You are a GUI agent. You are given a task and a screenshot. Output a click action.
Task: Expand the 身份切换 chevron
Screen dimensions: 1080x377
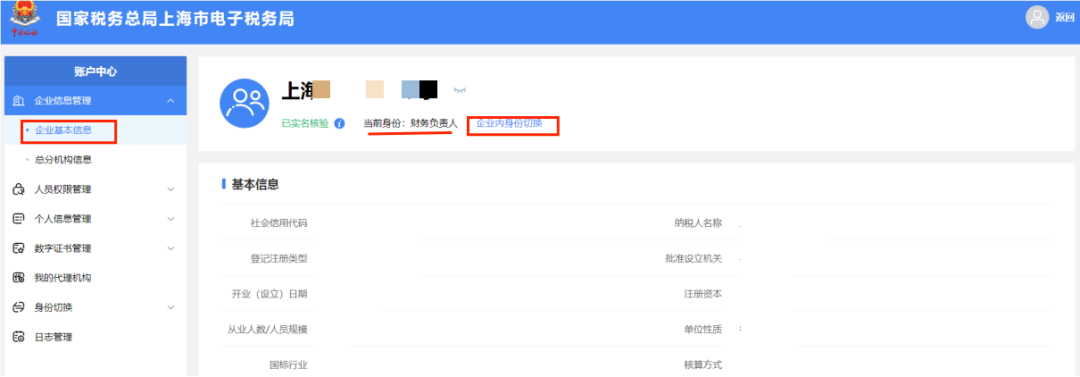(x=171, y=307)
